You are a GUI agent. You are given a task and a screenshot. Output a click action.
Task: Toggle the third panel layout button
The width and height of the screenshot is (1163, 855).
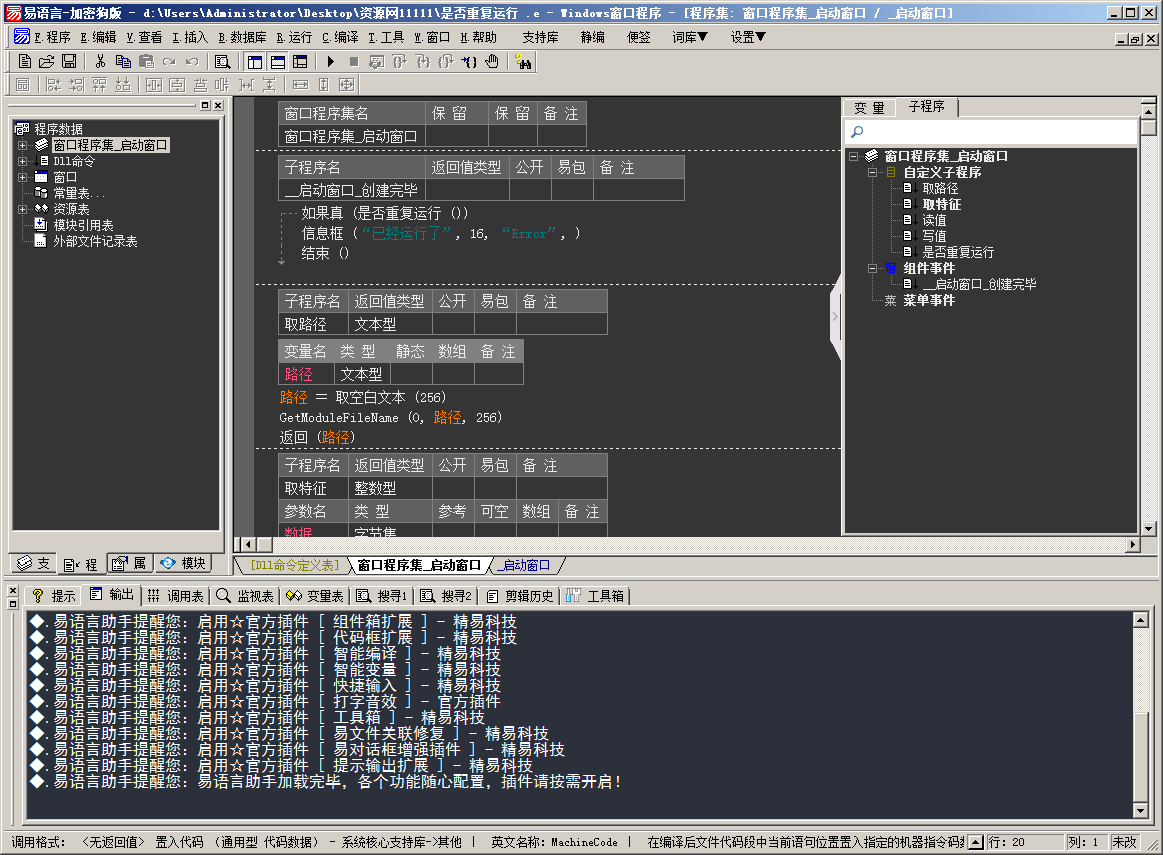point(300,62)
